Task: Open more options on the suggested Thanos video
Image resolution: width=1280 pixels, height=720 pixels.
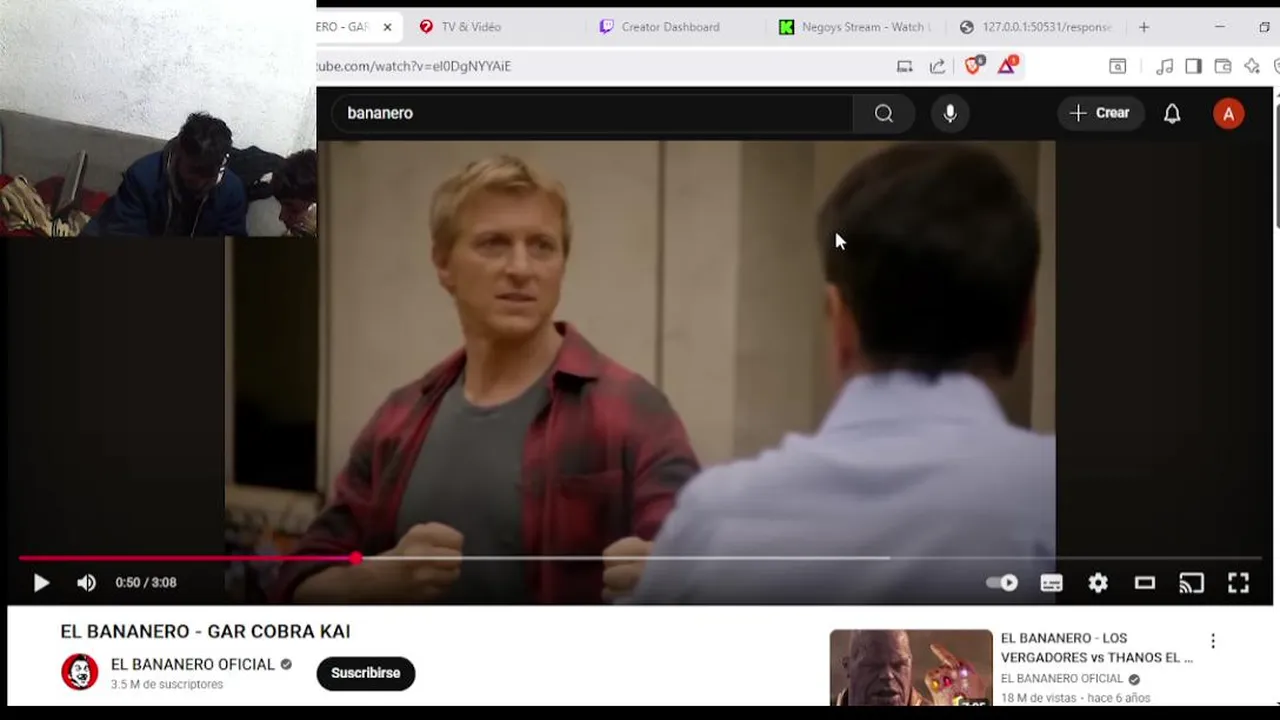Action: tap(1213, 640)
